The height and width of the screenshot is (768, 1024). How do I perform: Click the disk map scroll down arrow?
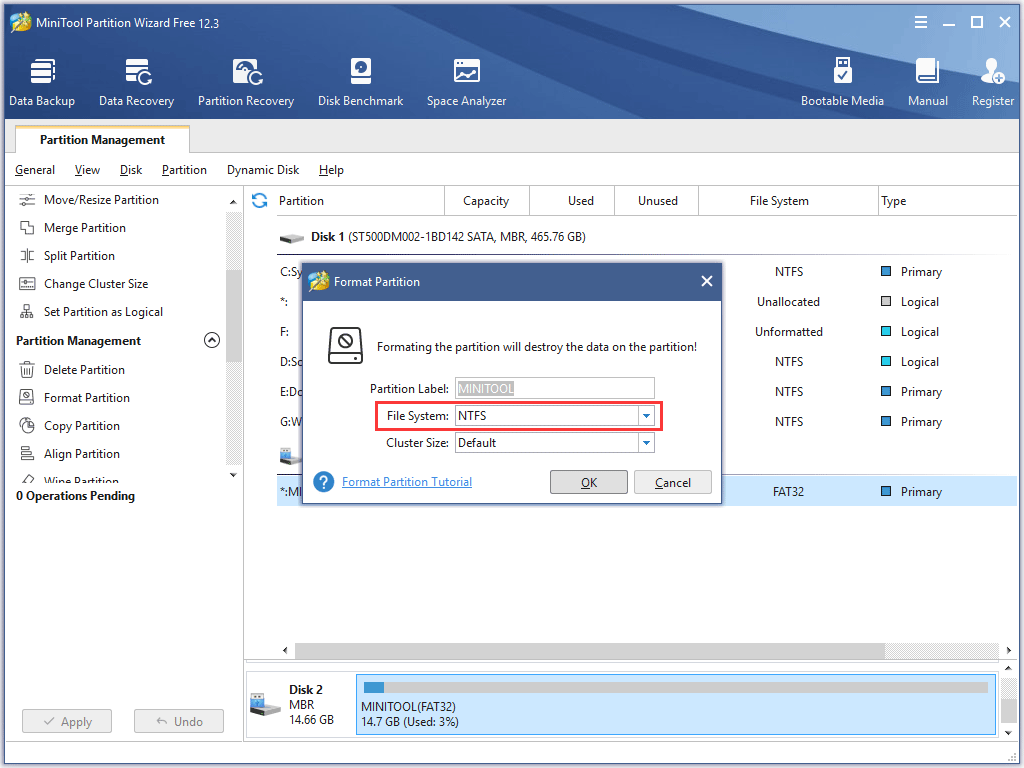(x=1008, y=733)
